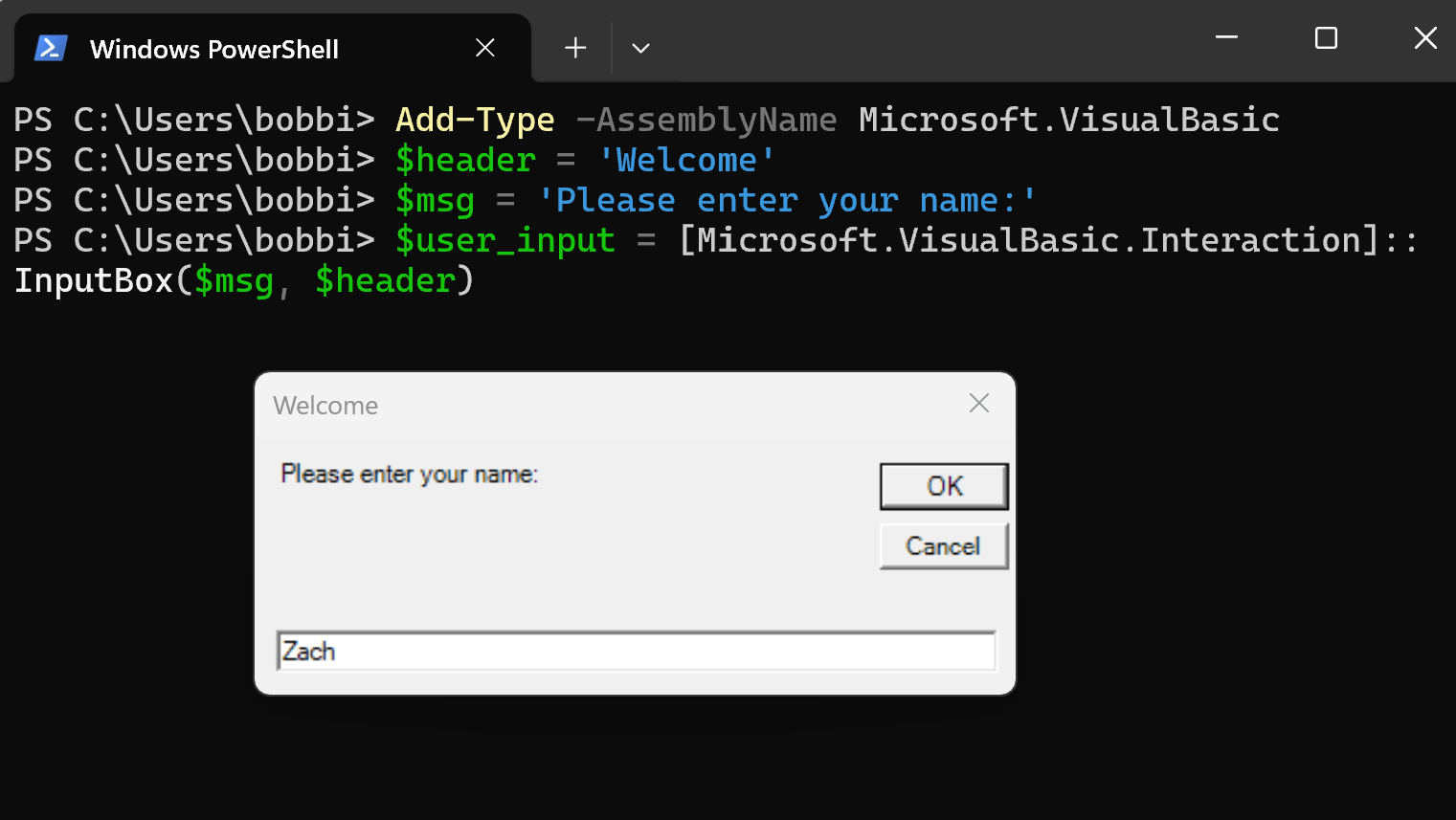Cancel the Welcome input dialog

(943, 545)
